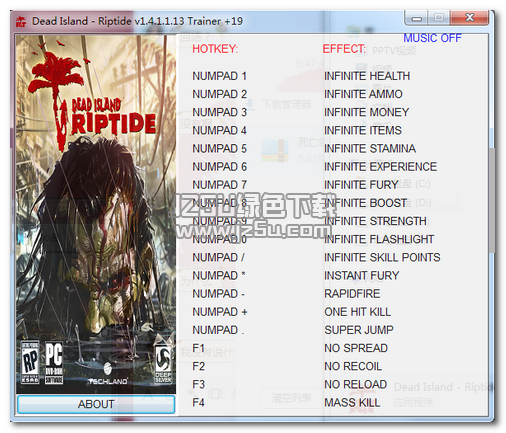
Task: Toggle the MUSIC OFF link
Action: [x=432, y=38]
